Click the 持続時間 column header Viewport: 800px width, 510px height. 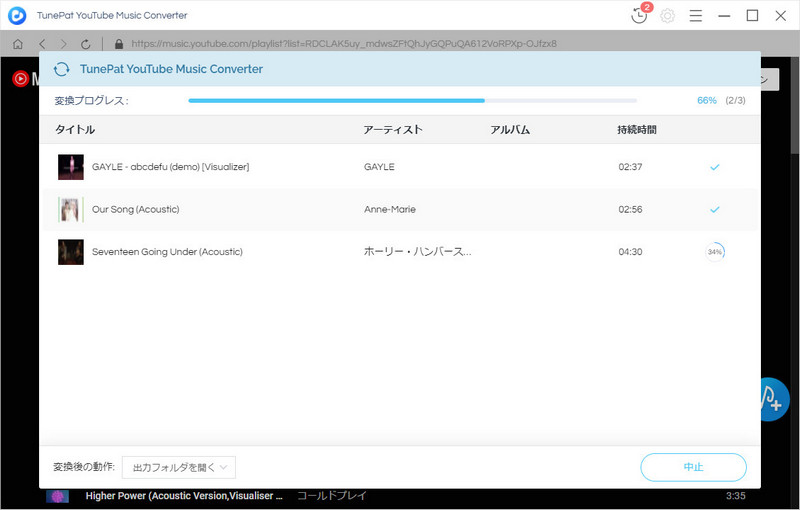coord(637,130)
